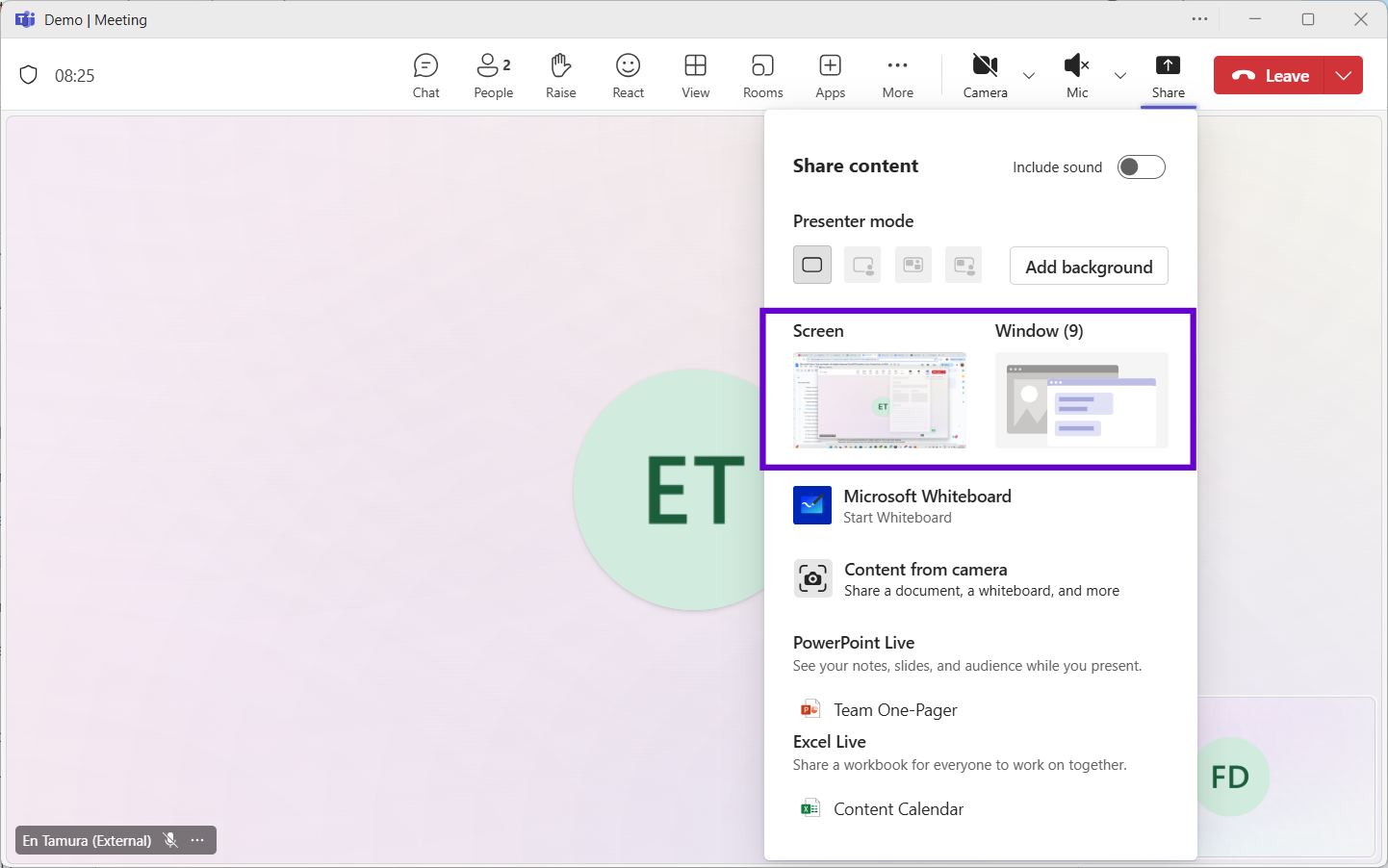
Task: Click the PowerPoint file icon
Action: coord(810,709)
